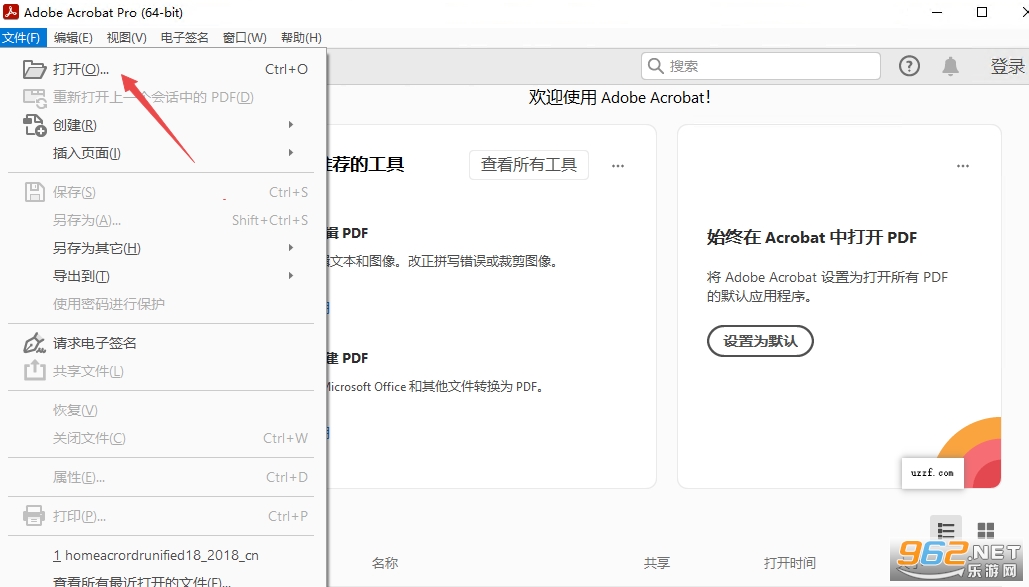
Task: Click the e-signature pen icon beside 请求电子签名
Action: point(34,343)
